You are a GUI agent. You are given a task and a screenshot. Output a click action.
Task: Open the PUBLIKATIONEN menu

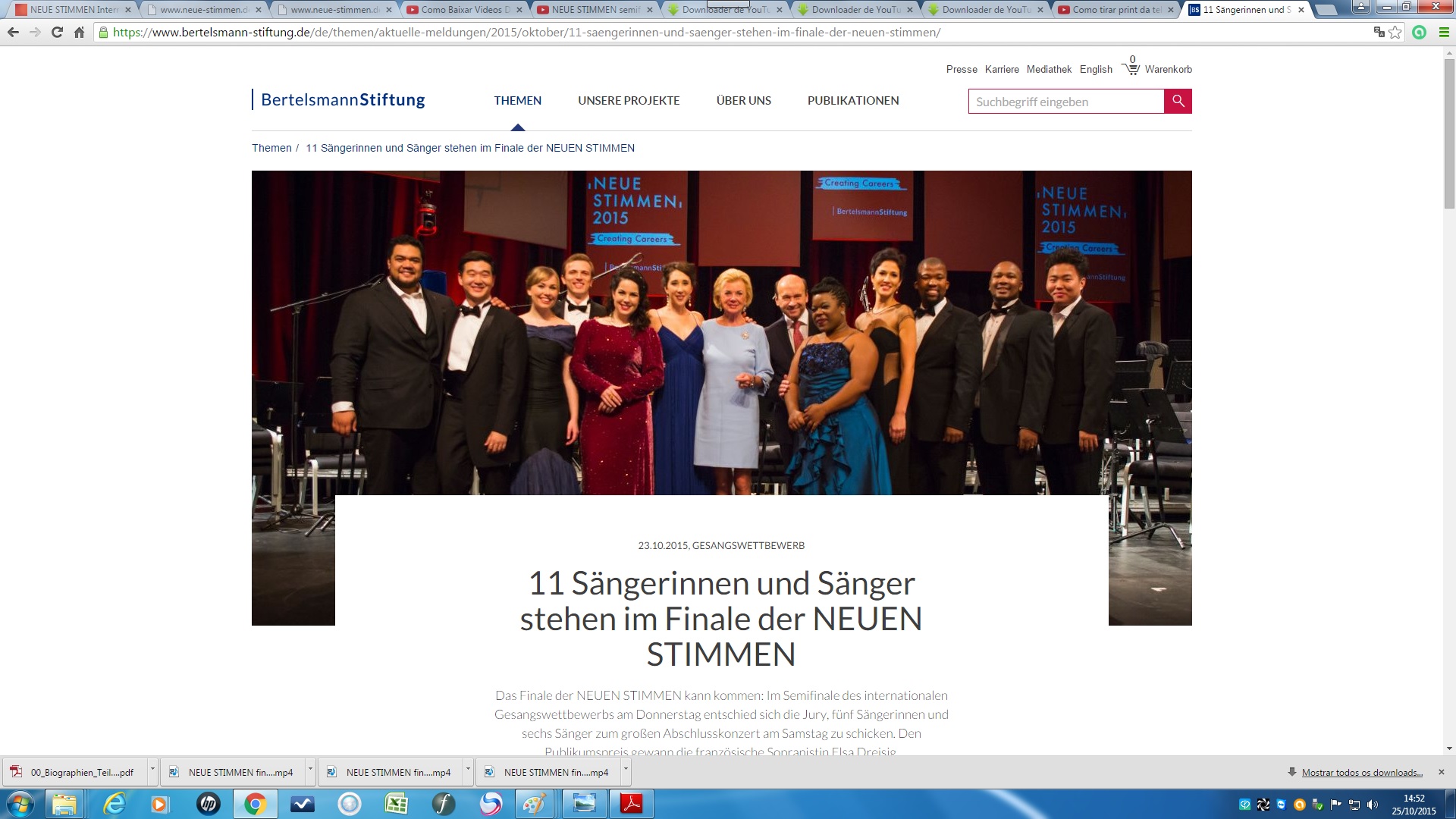click(853, 101)
